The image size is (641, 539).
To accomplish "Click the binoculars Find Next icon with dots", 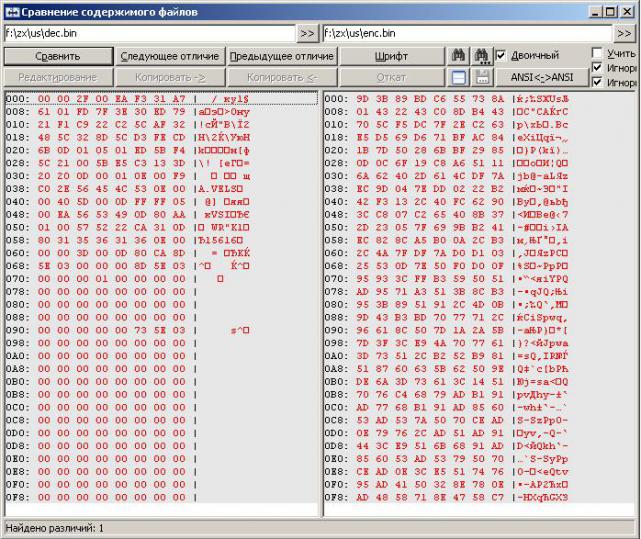I will (x=481, y=56).
